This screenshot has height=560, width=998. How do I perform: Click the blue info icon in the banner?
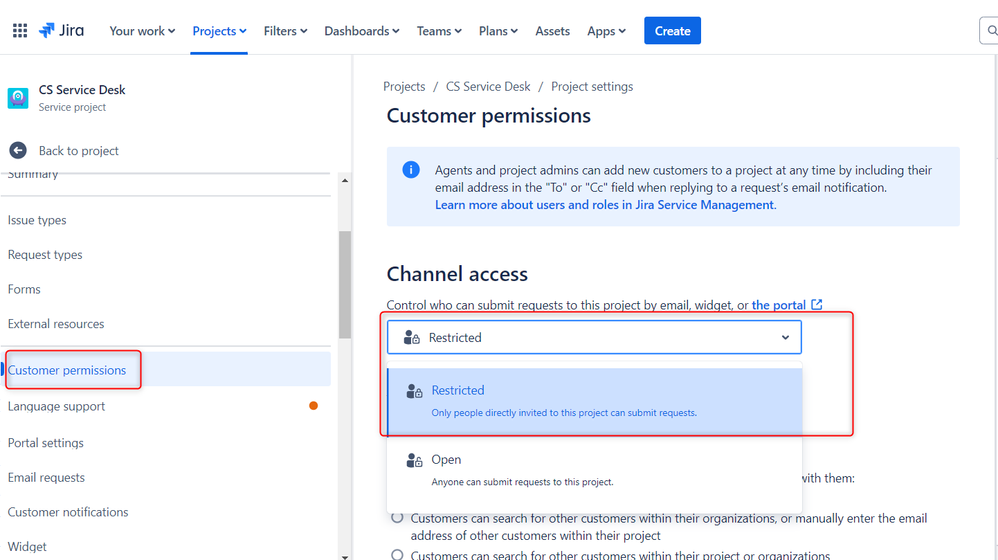pyautogui.click(x=411, y=170)
